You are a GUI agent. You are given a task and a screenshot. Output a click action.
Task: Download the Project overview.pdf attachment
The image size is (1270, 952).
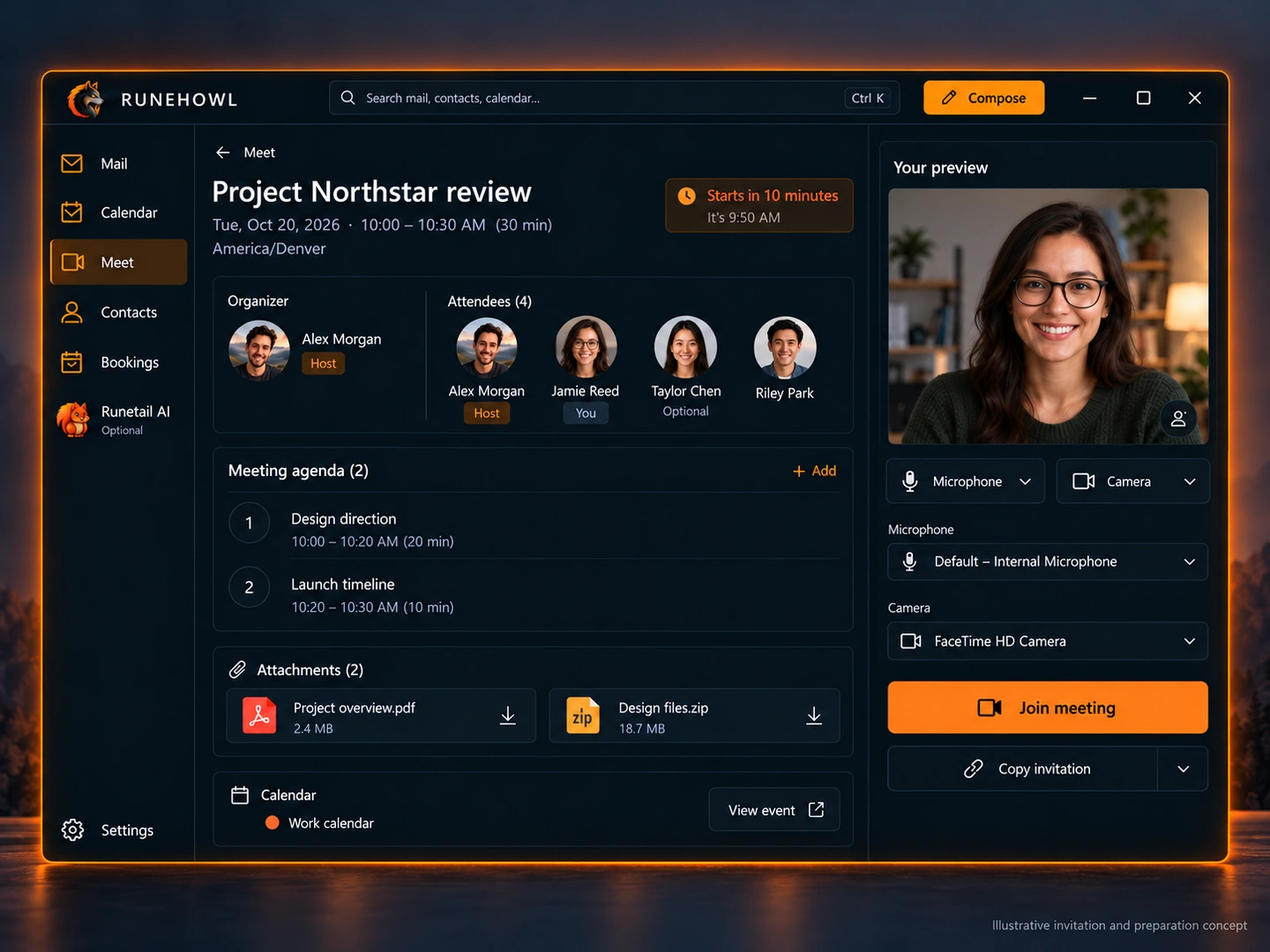pyautogui.click(x=508, y=716)
